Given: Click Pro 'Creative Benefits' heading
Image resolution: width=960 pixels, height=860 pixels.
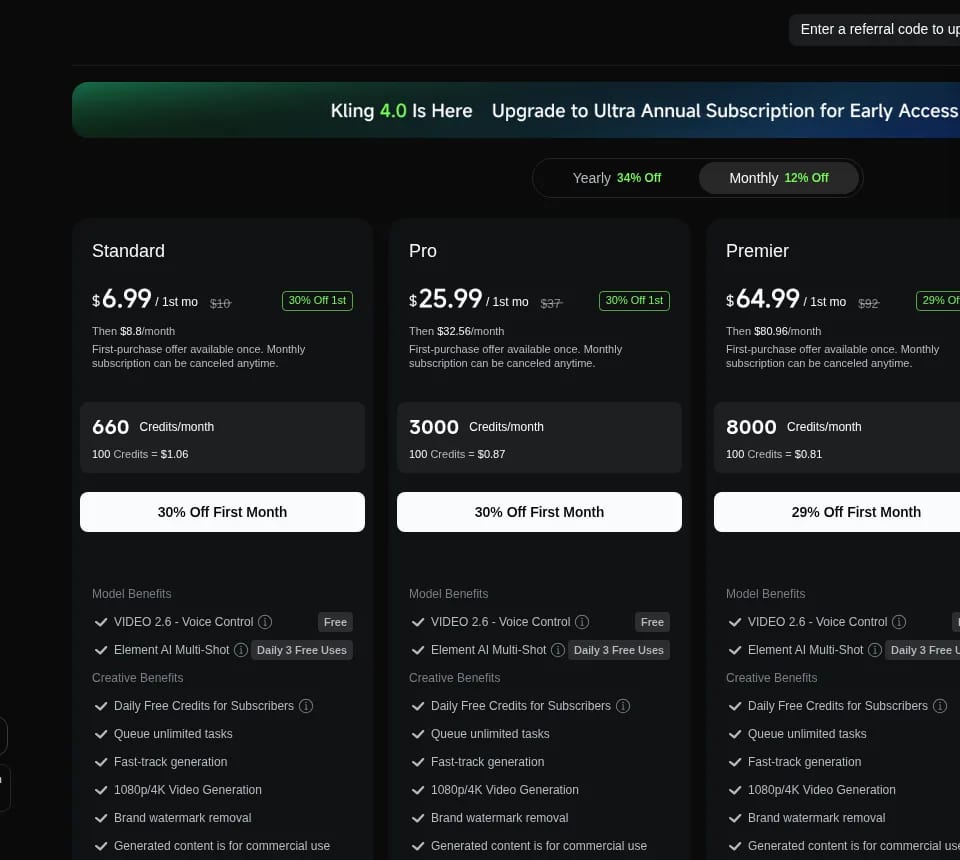Looking at the screenshot, I should pyautogui.click(x=454, y=678).
